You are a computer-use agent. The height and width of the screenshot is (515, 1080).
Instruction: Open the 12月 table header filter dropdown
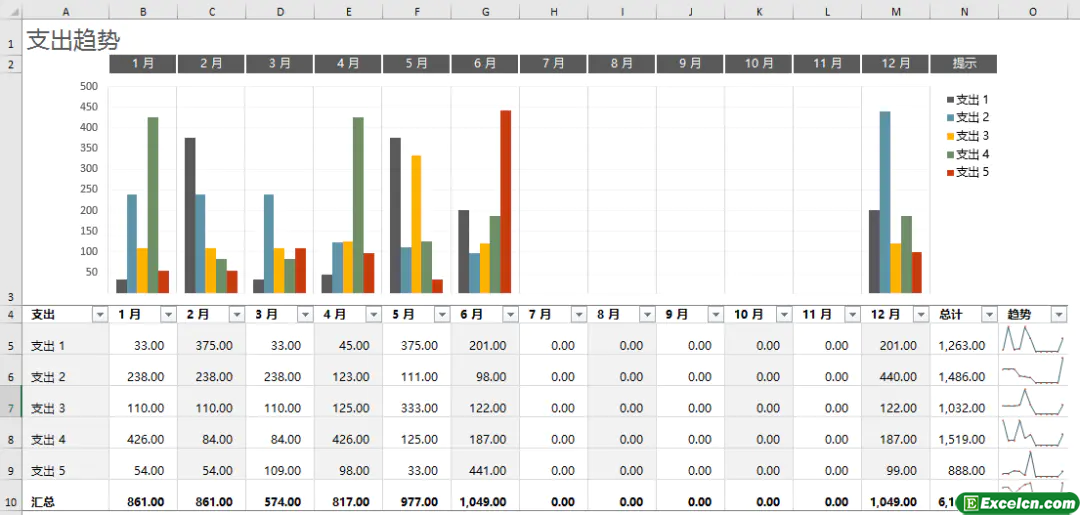click(920, 315)
